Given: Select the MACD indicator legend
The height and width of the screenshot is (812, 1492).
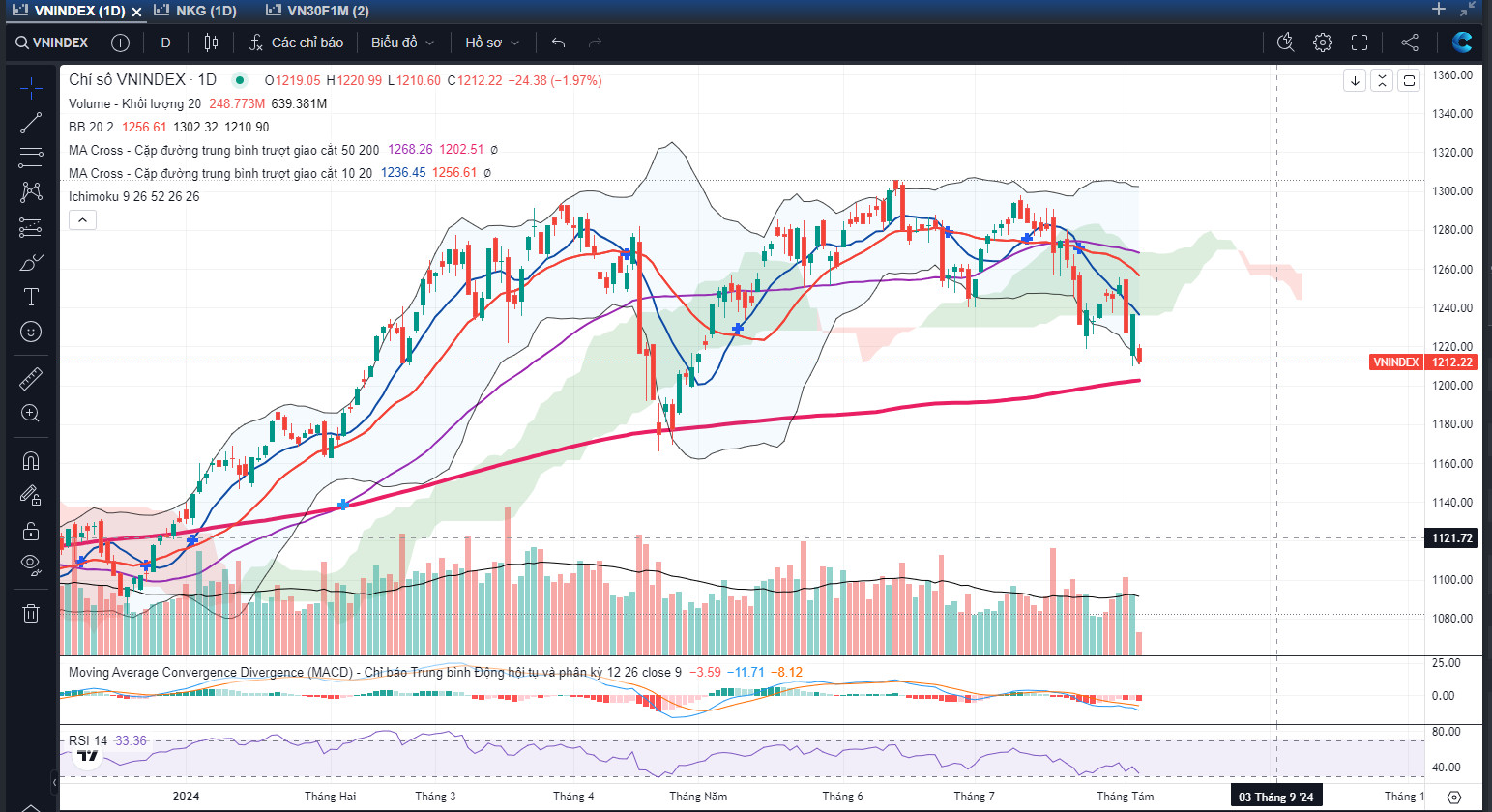Looking at the screenshot, I should pos(374,672).
